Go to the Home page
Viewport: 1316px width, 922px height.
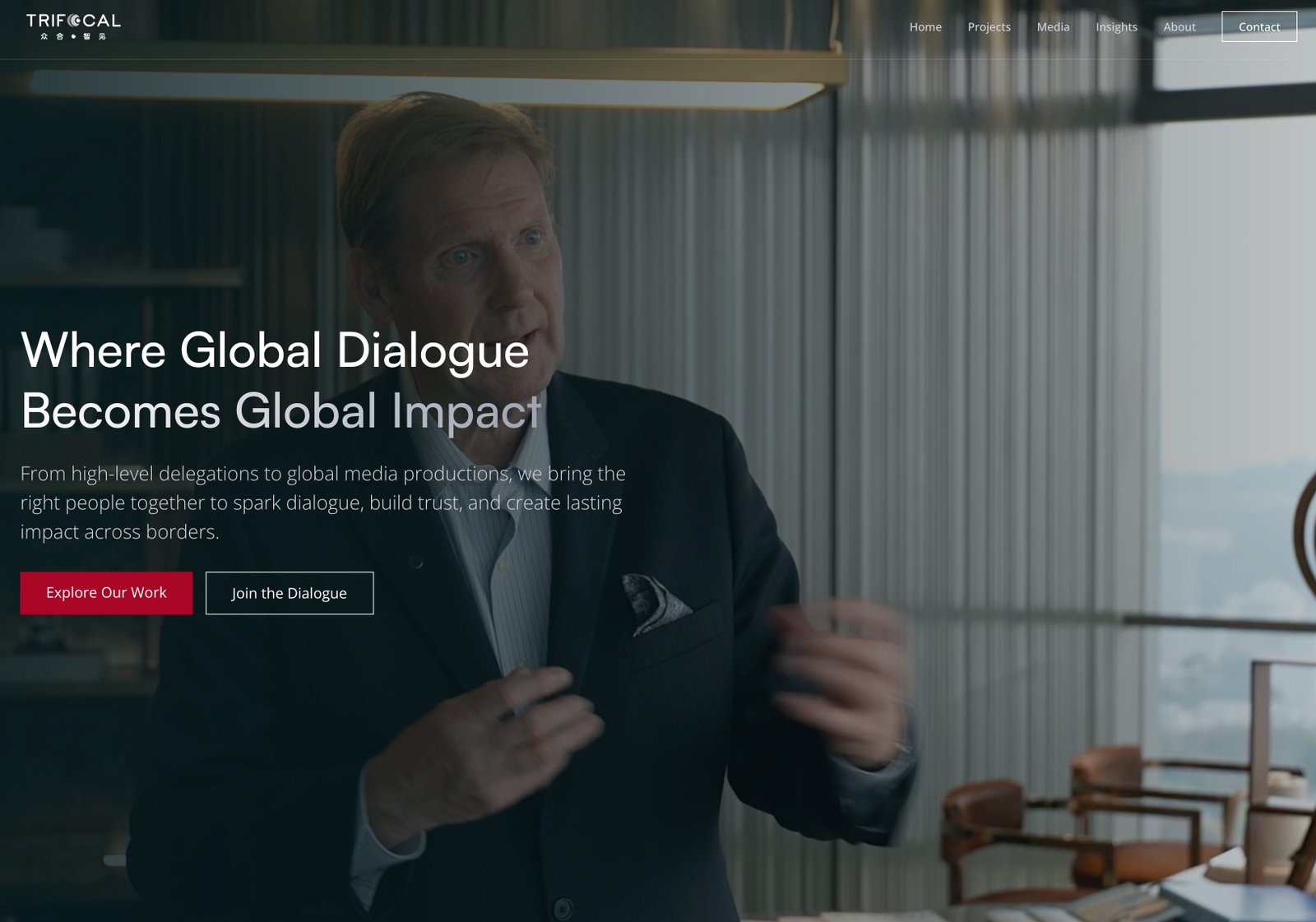925,26
